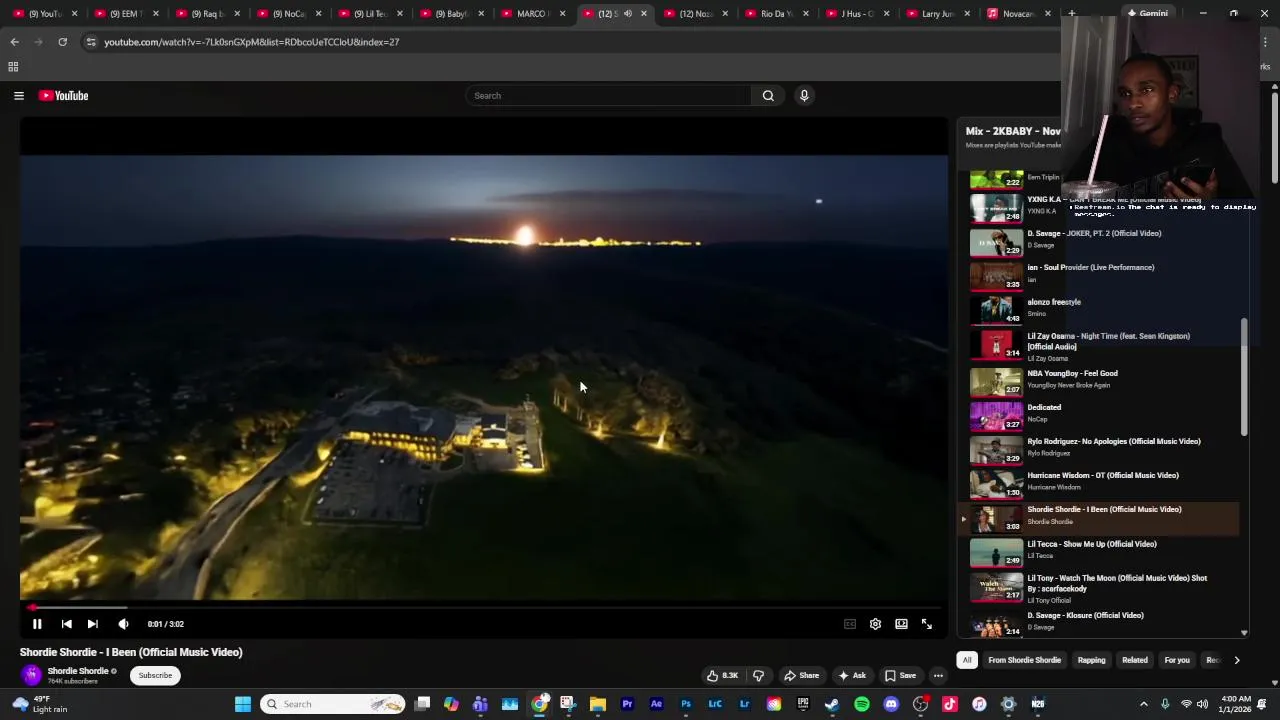The image size is (1280, 720).
Task: Show more filter chips with right arrow
Action: [1236, 660]
